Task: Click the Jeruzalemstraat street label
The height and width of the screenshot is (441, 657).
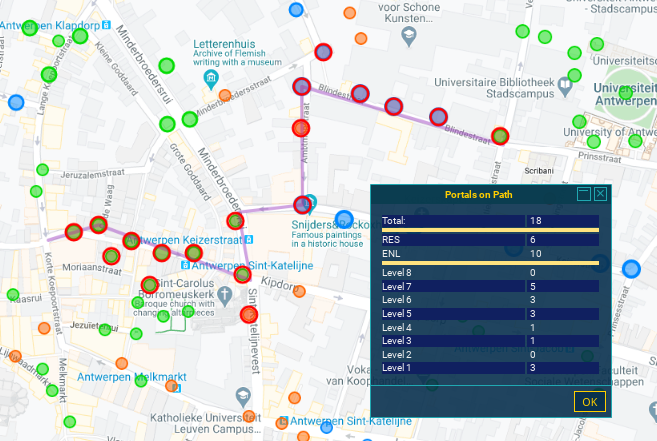Action: click(x=93, y=174)
